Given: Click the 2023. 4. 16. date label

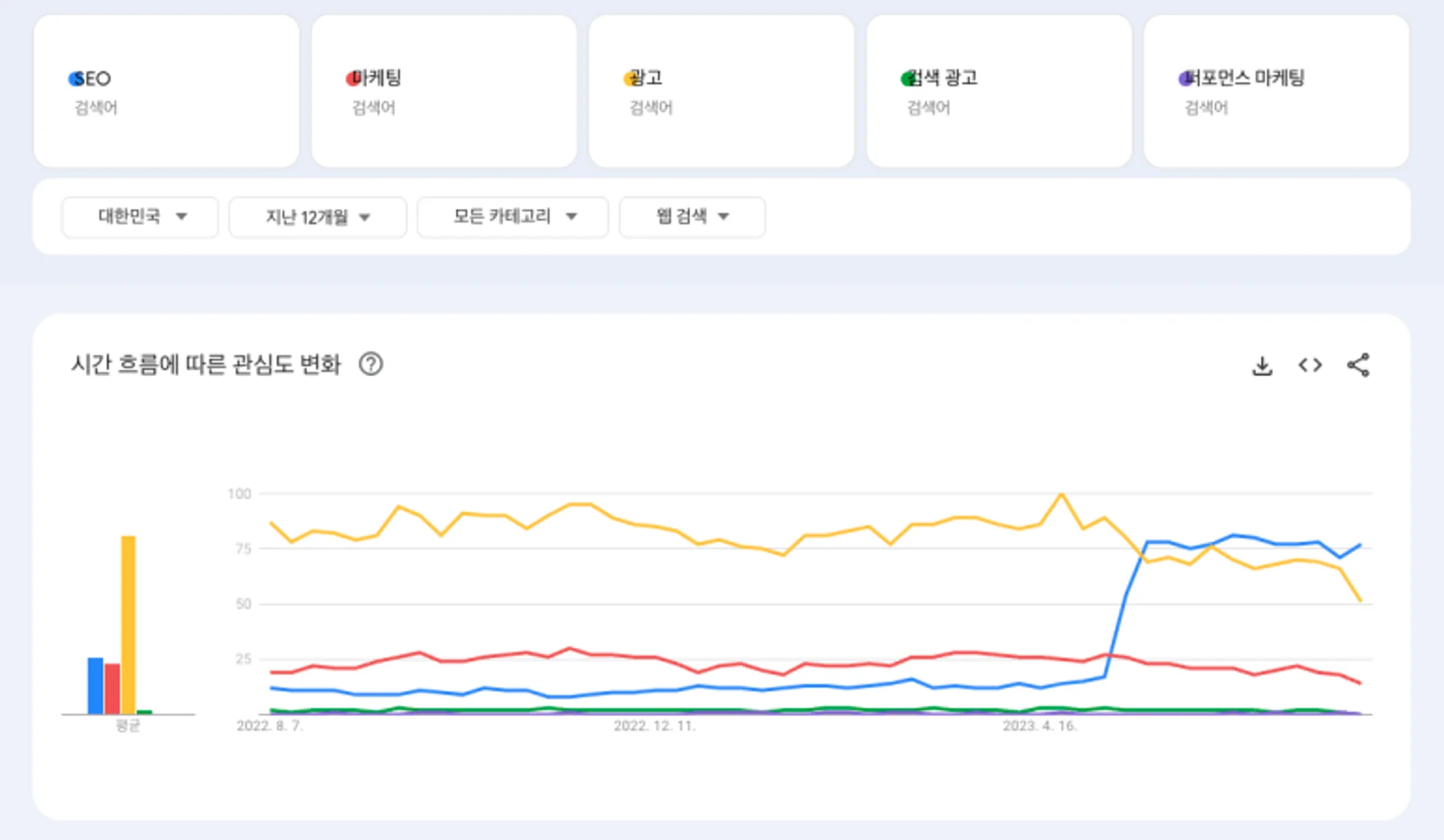Looking at the screenshot, I should point(1041,726).
